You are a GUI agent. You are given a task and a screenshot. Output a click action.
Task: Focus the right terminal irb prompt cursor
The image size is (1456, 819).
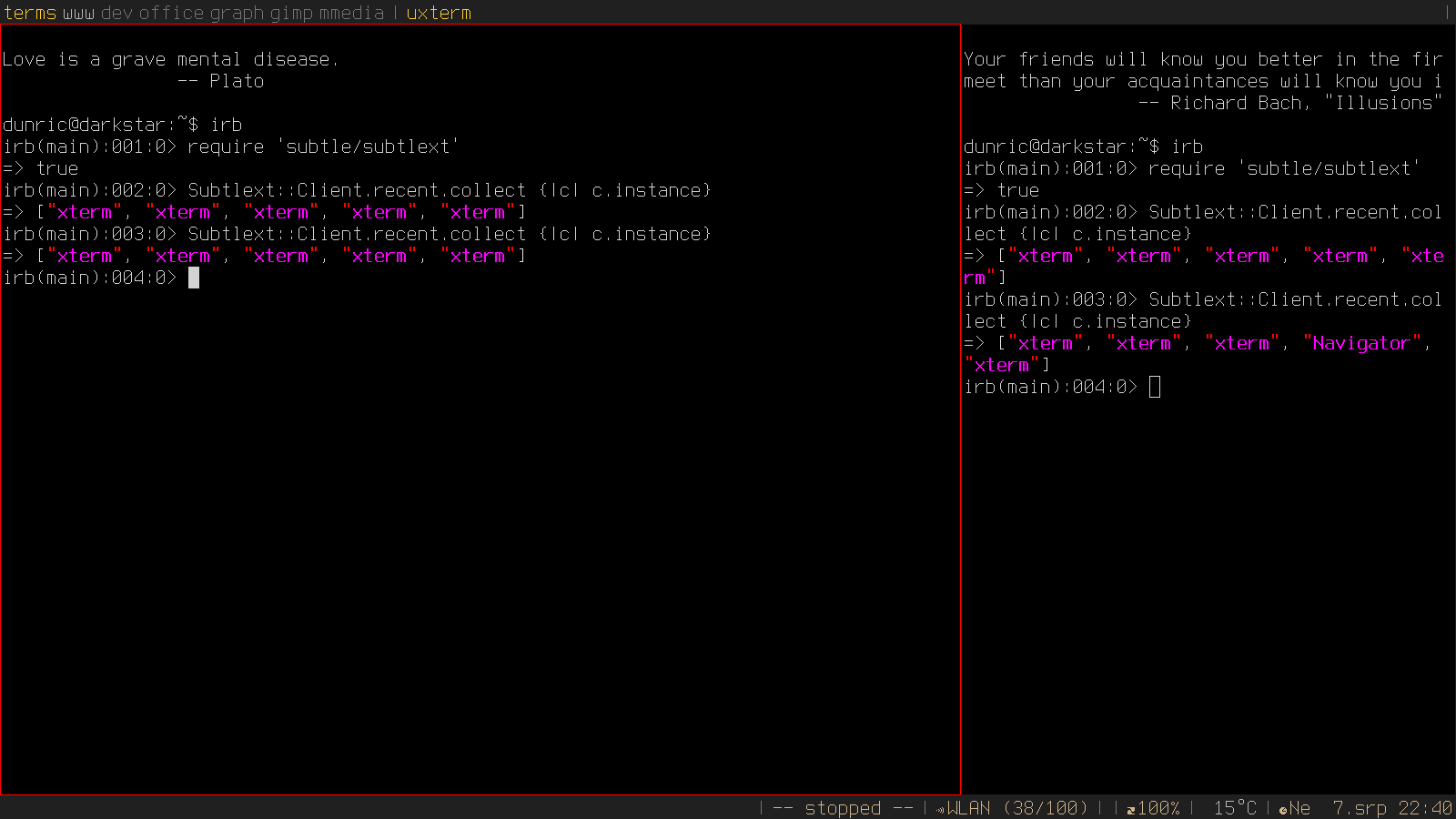click(x=1155, y=387)
